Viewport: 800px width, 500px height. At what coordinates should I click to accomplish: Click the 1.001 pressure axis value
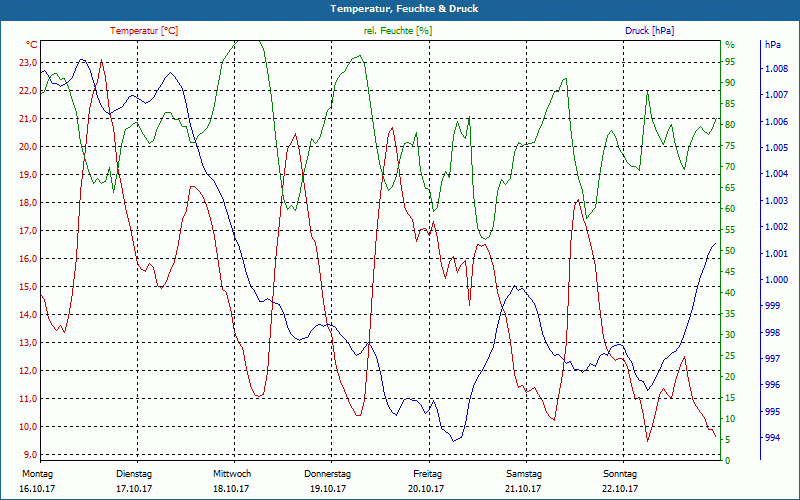pyautogui.click(x=777, y=254)
